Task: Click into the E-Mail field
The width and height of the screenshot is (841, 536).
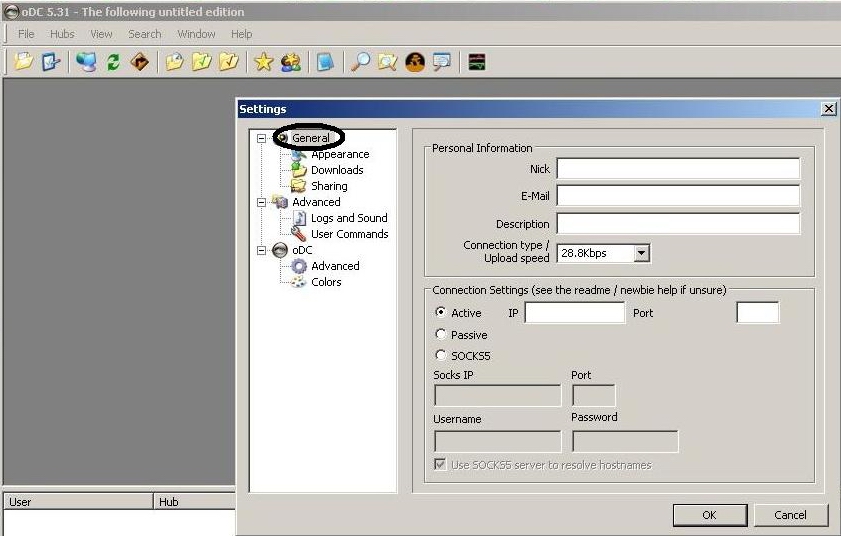Action: click(x=678, y=195)
